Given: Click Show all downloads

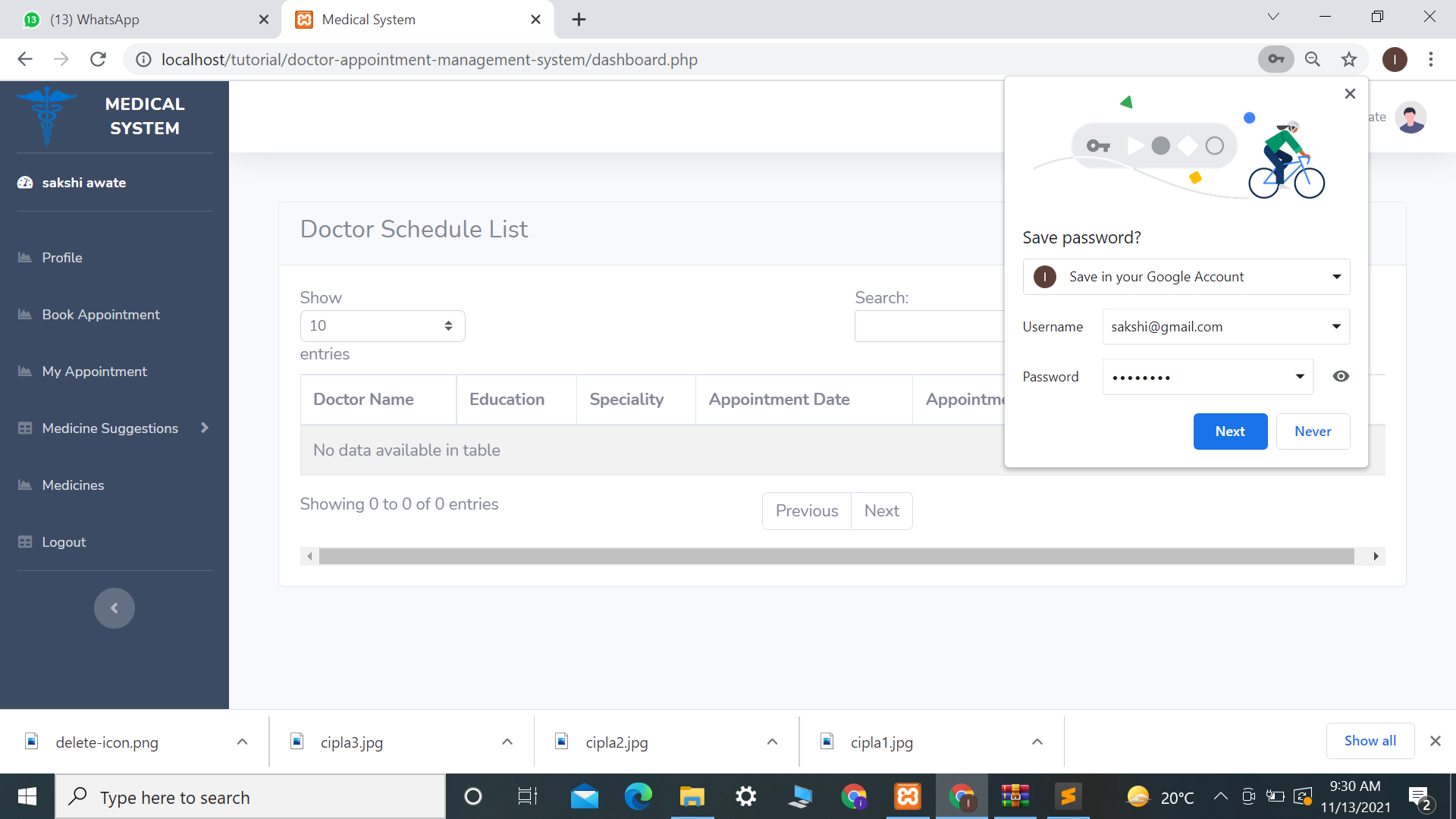Looking at the screenshot, I should [x=1370, y=741].
